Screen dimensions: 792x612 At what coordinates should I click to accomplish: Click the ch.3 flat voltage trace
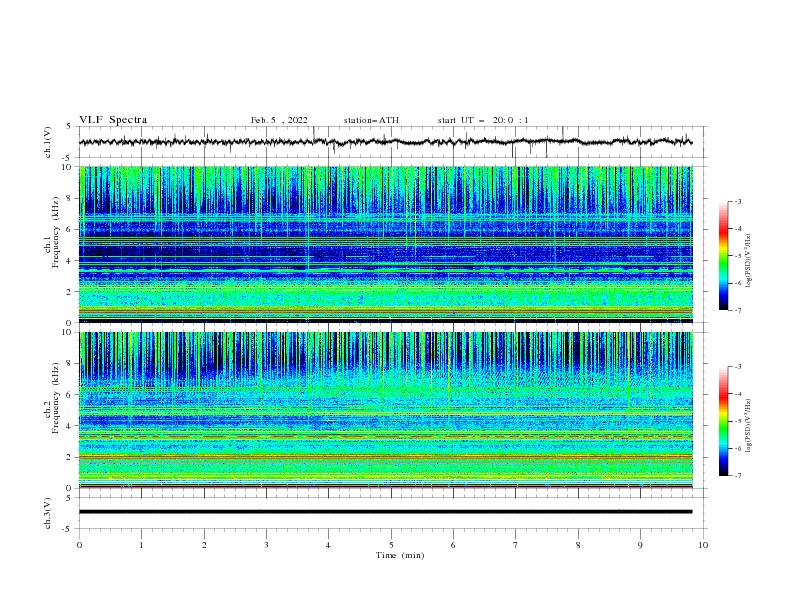(x=385, y=512)
